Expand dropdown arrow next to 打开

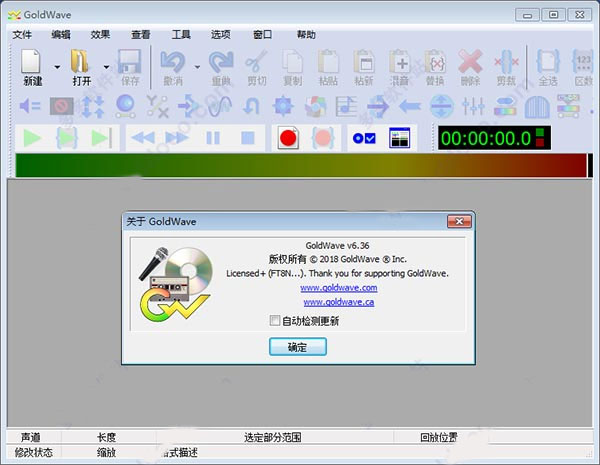click(106, 67)
